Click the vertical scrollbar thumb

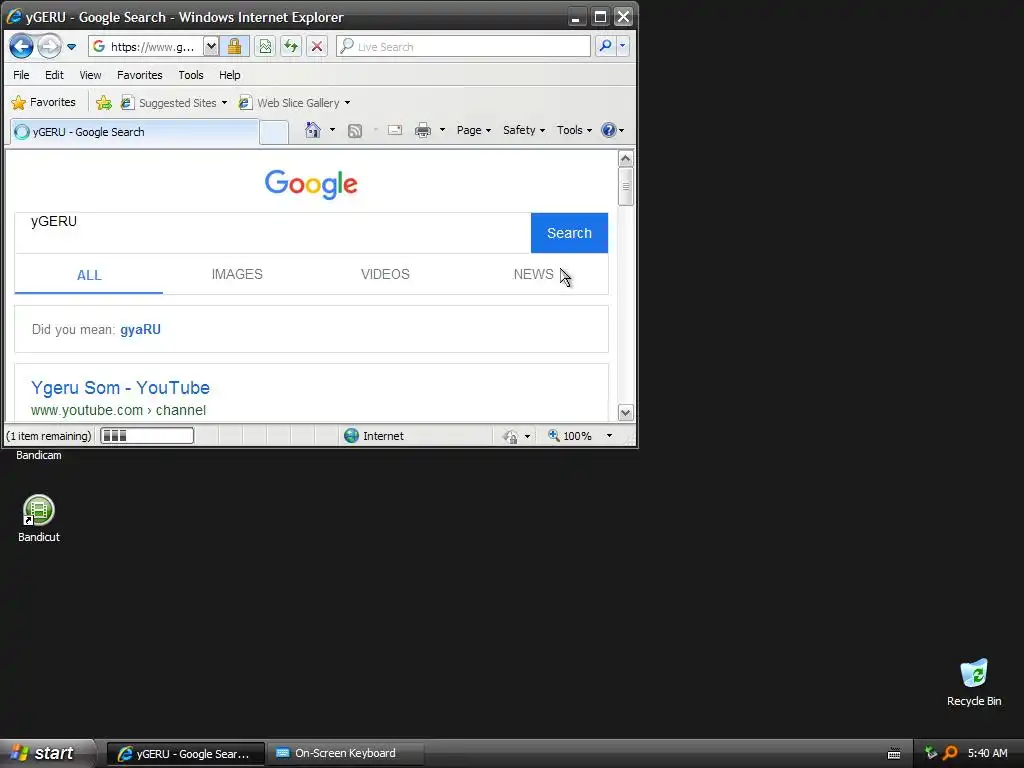coord(626,187)
